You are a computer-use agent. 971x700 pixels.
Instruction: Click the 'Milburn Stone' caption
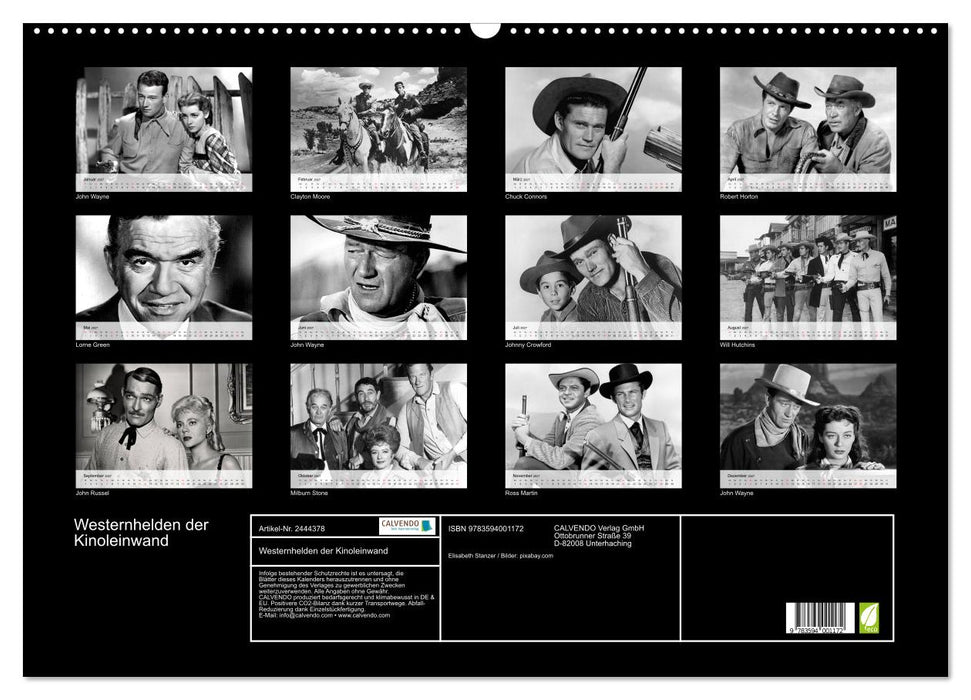pos(309,493)
